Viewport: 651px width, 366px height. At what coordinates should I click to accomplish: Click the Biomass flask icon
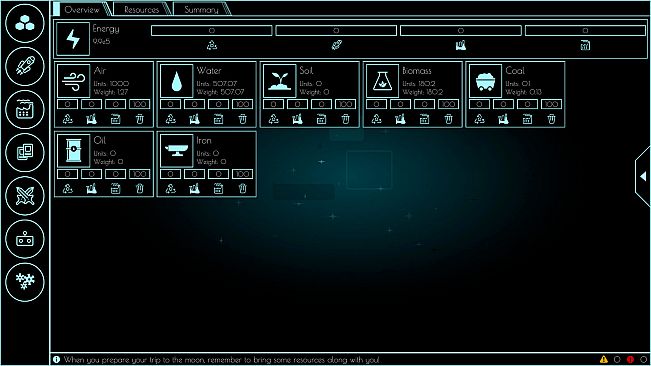pos(382,81)
